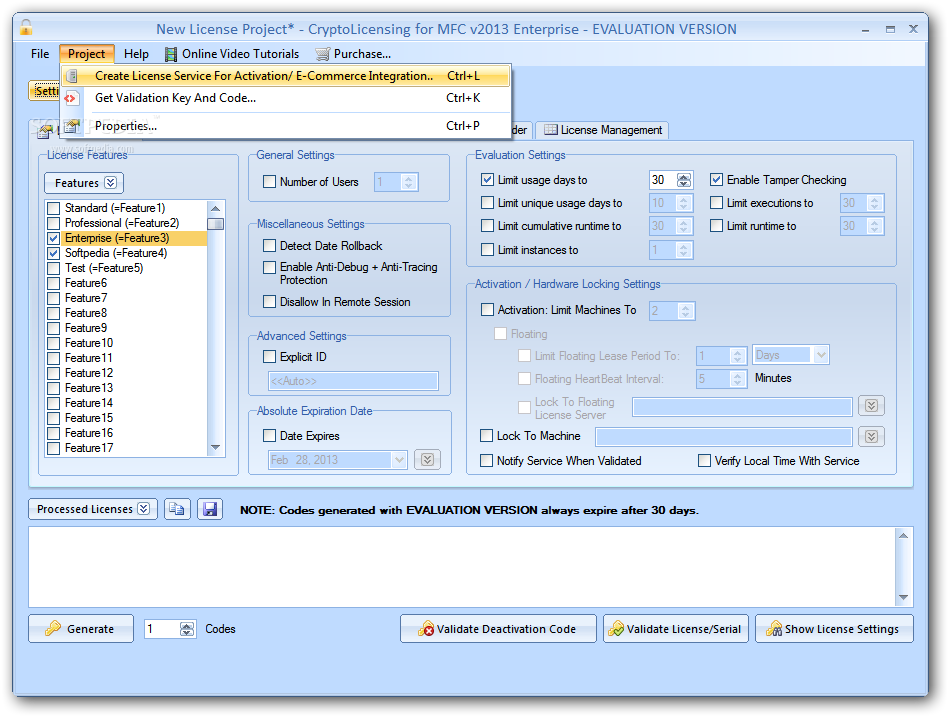
Task: Open the Help menu
Action: coord(136,54)
